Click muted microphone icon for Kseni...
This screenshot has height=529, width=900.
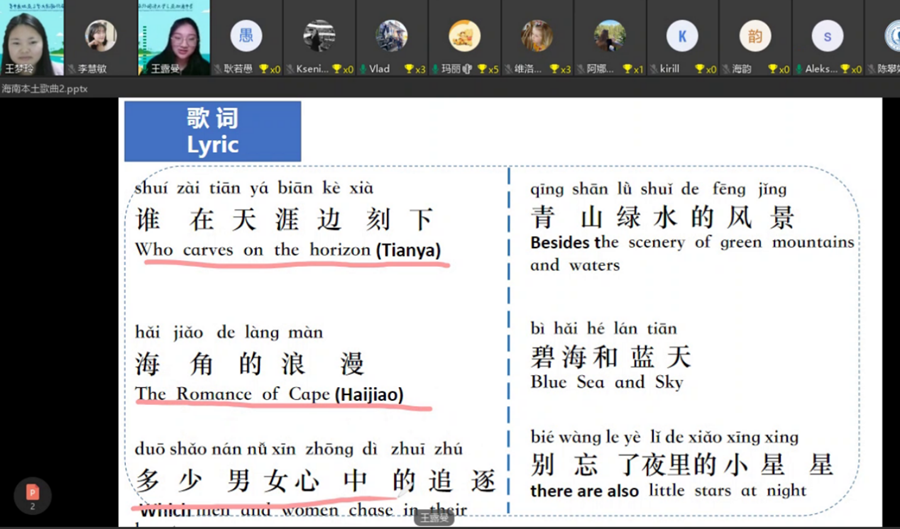click(290, 69)
